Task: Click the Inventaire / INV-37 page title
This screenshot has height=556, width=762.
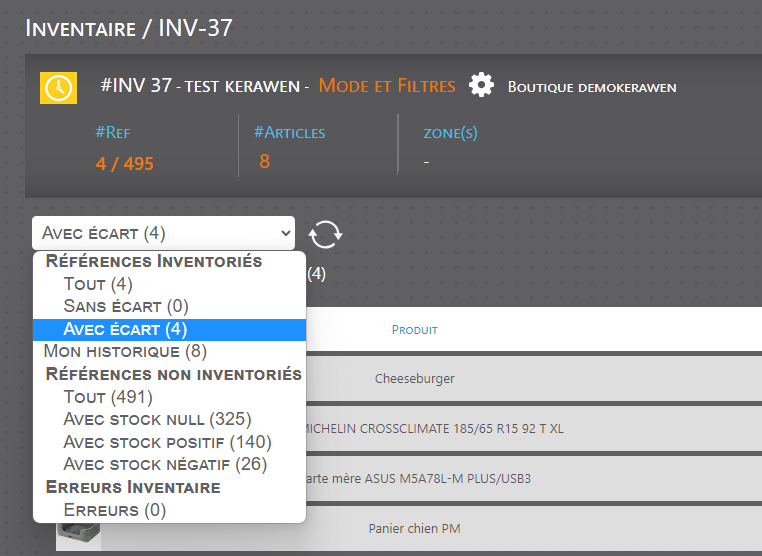Action: [129, 28]
